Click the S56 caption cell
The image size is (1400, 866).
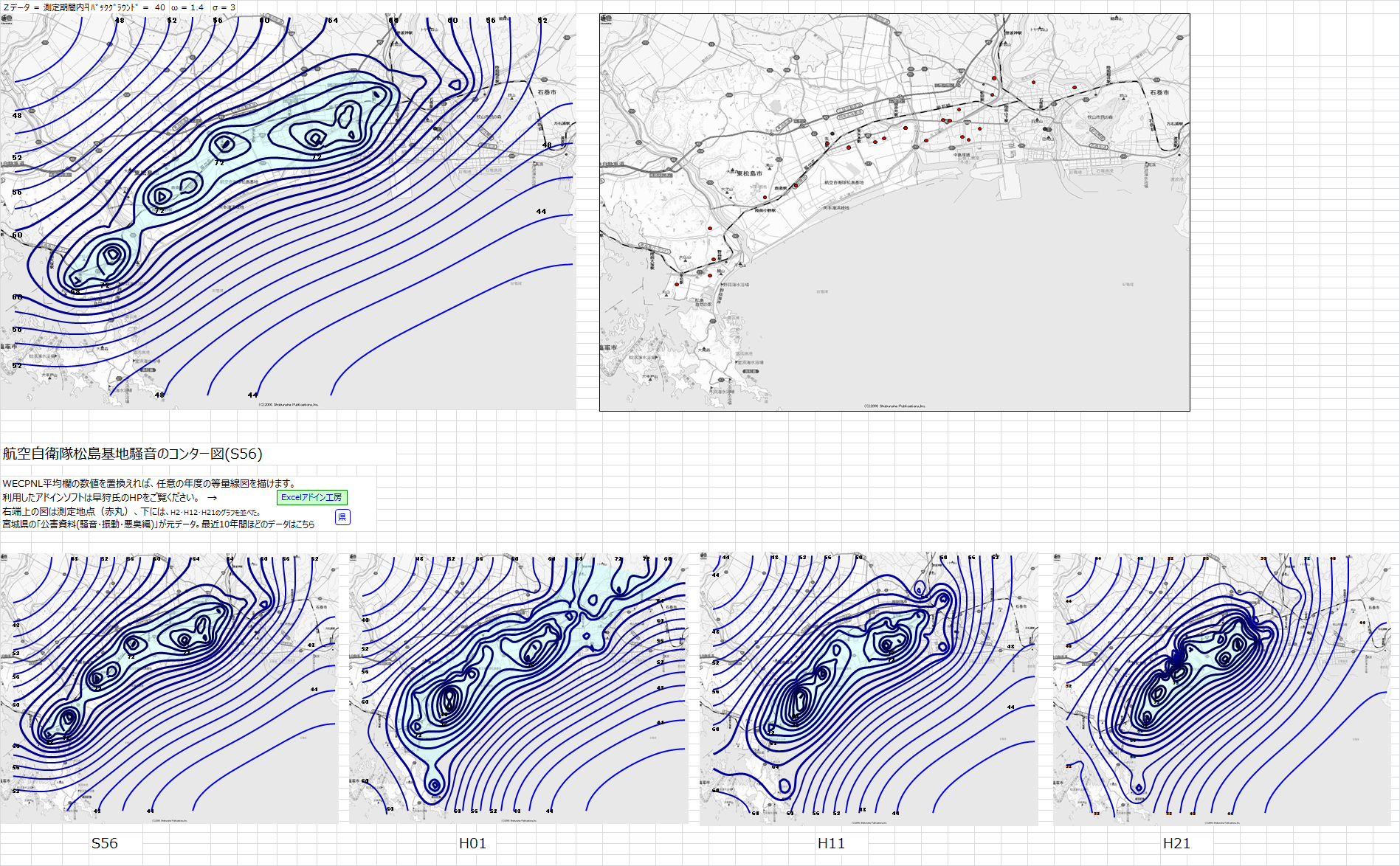(x=105, y=843)
